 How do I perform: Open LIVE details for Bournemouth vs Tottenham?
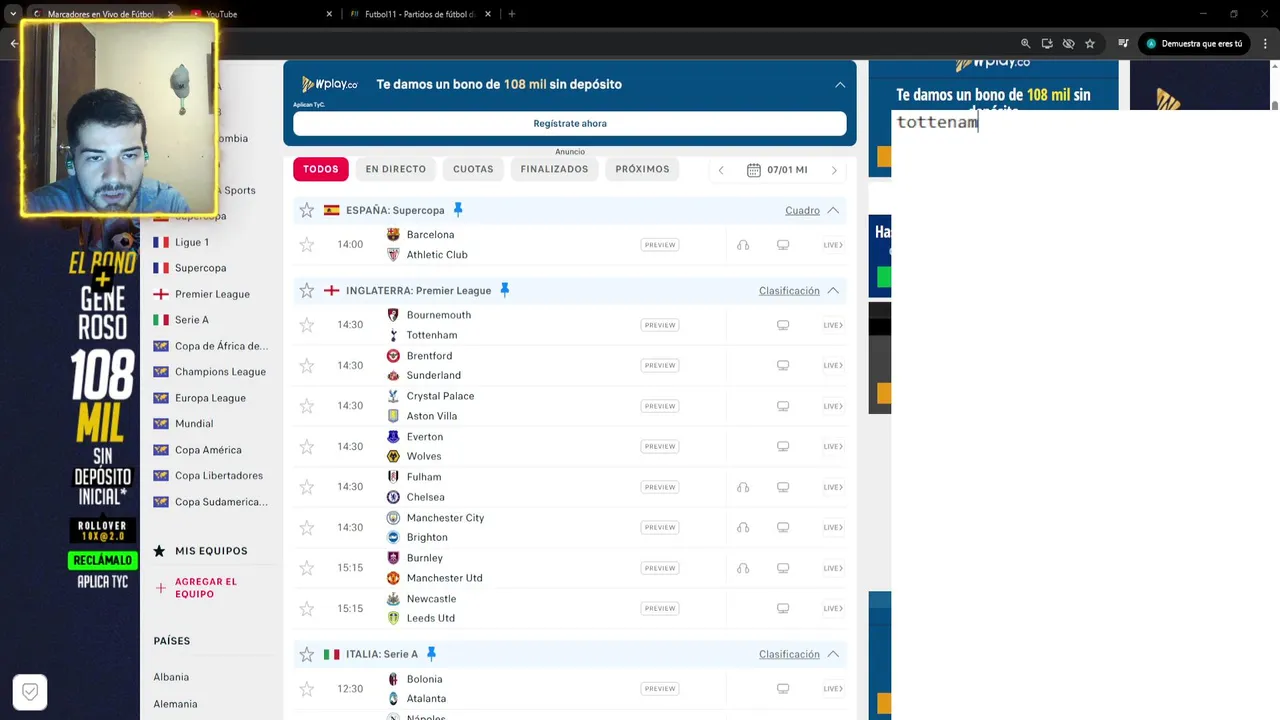pyautogui.click(x=833, y=325)
